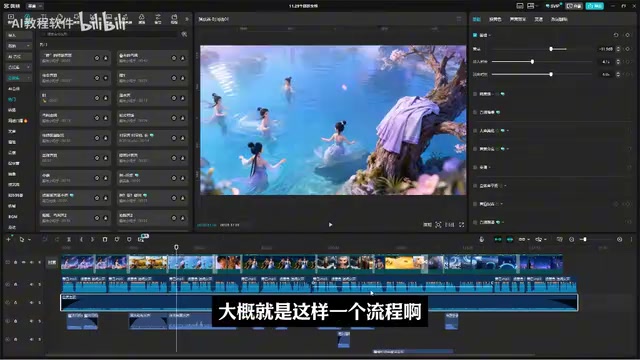Lock the main video track with its lock icon
This screenshot has height=360, width=640.
16,262
